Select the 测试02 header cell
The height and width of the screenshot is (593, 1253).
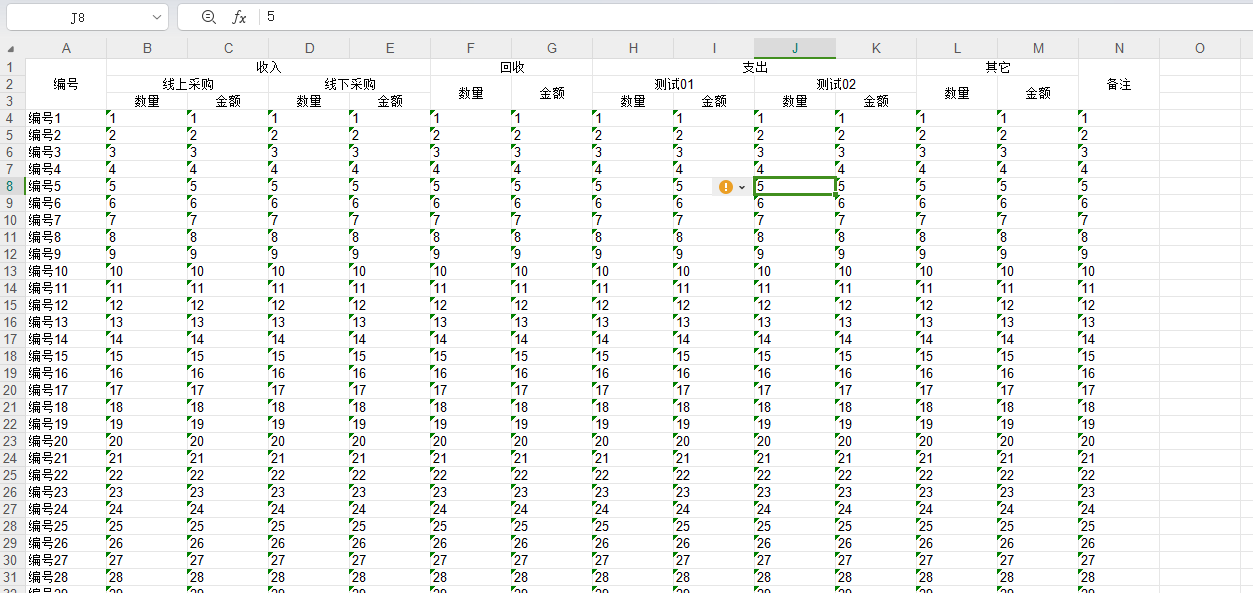coord(836,84)
